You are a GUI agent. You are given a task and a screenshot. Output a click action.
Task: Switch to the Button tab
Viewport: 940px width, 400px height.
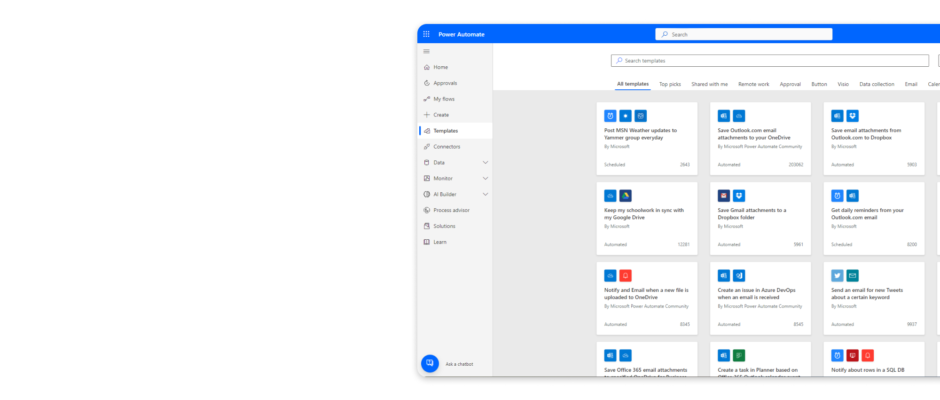point(819,84)
